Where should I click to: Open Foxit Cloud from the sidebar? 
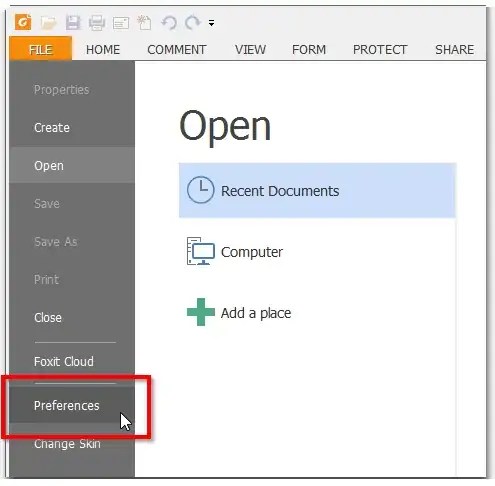click(x=72, y=362)
